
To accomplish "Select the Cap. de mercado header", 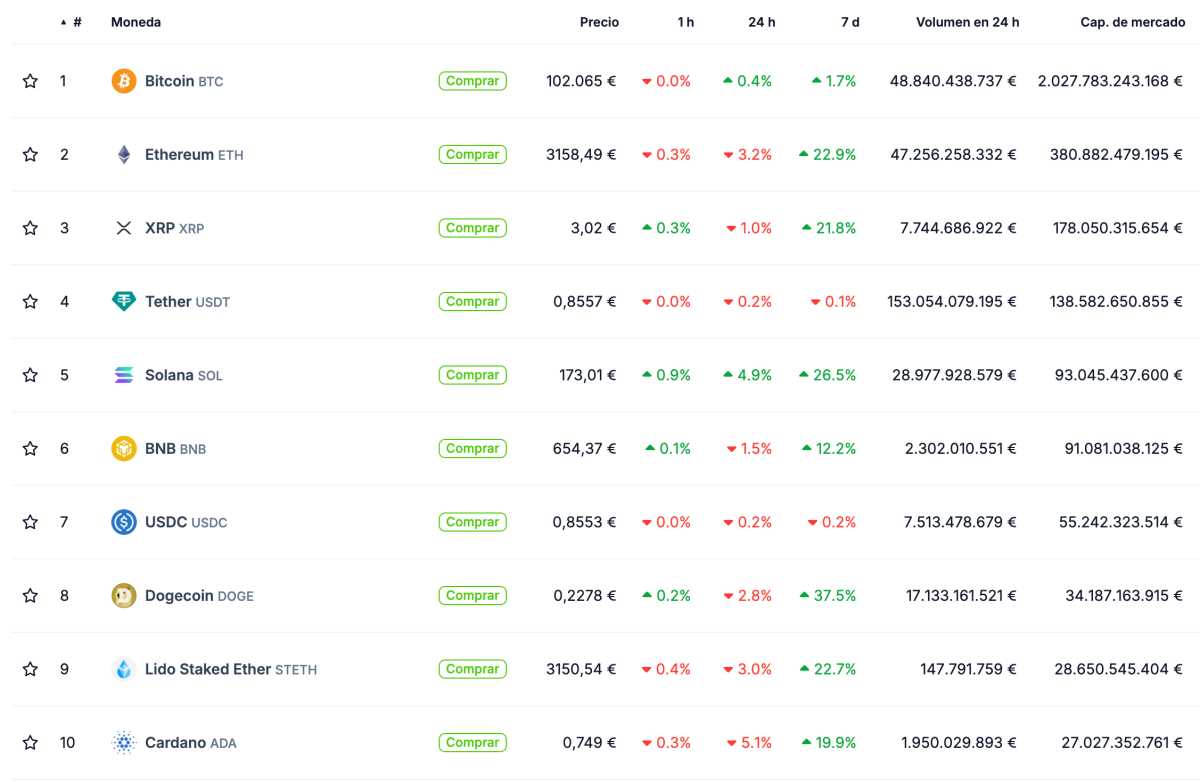I will click(1133, 21).
